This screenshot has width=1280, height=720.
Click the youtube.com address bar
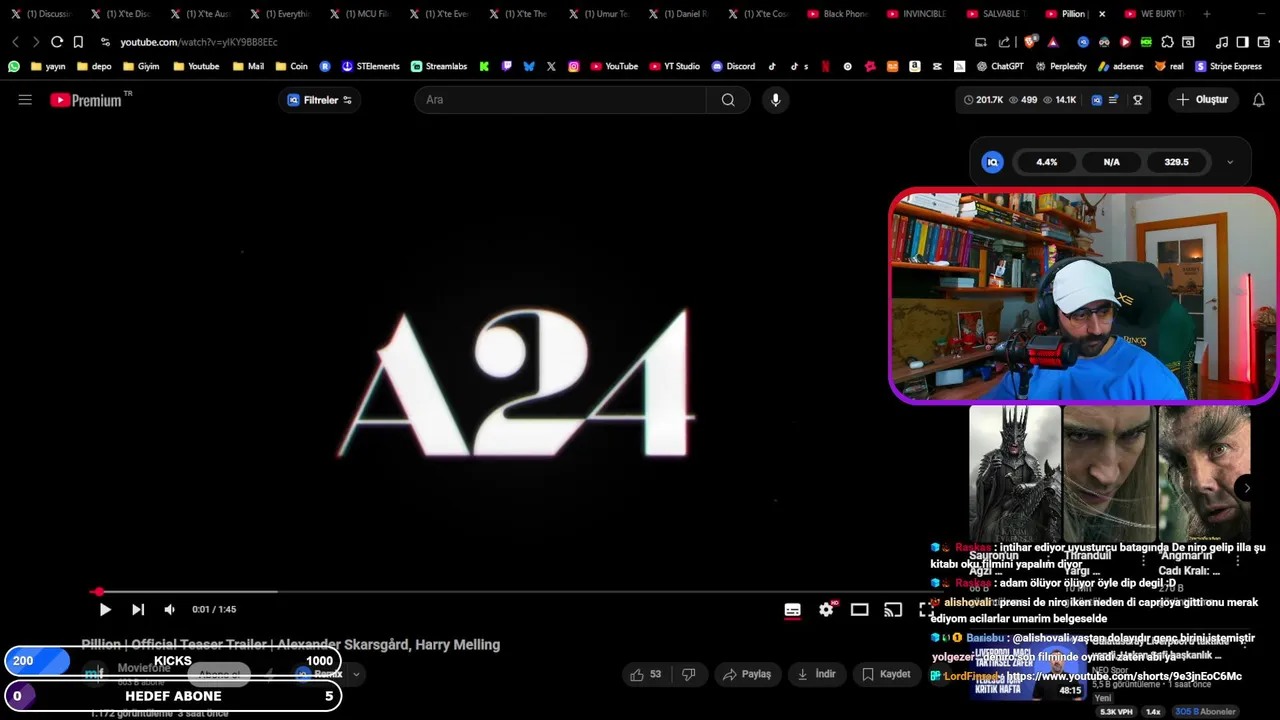[x=199, y=42]
